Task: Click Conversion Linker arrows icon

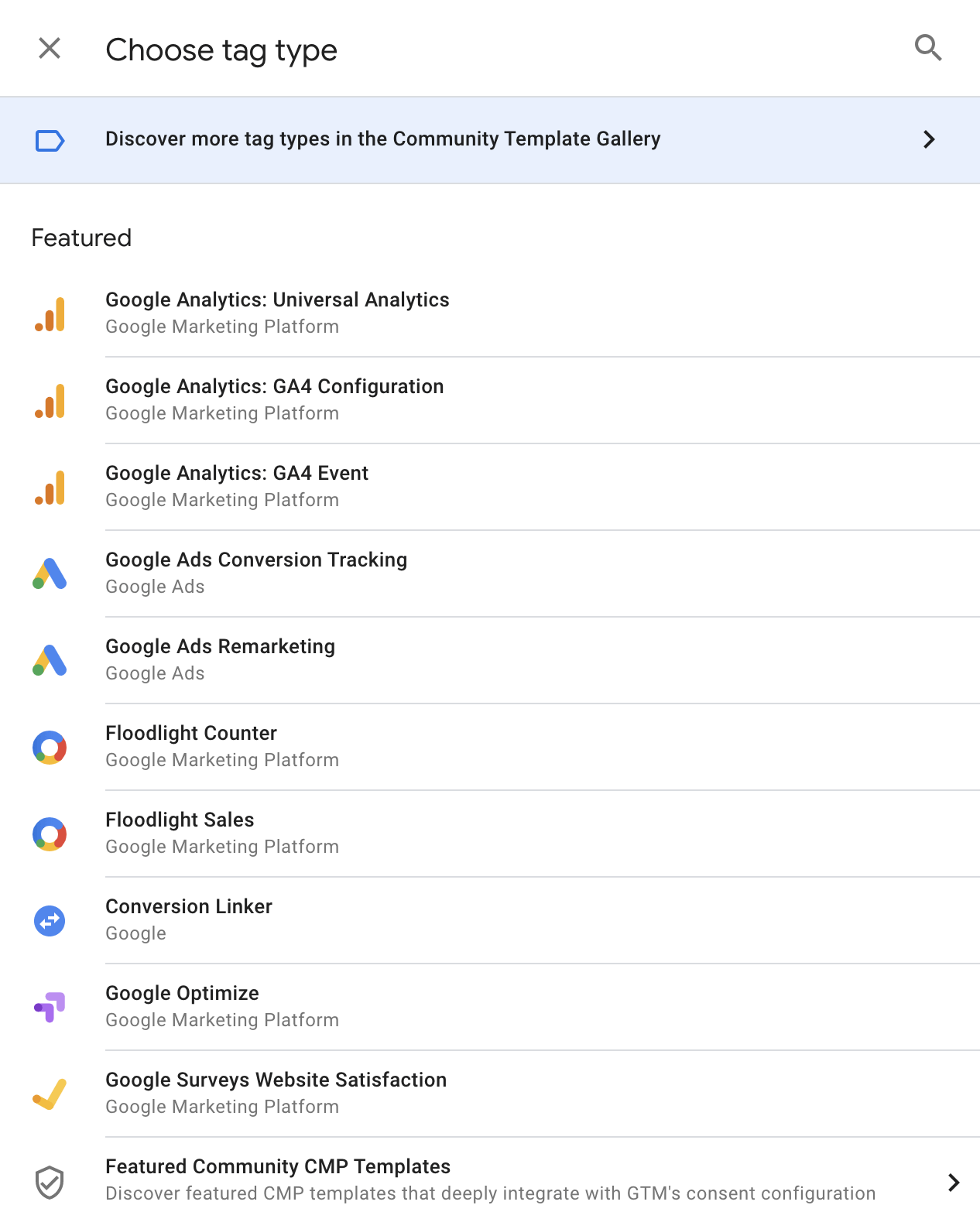Action: (x=50, y=921)
